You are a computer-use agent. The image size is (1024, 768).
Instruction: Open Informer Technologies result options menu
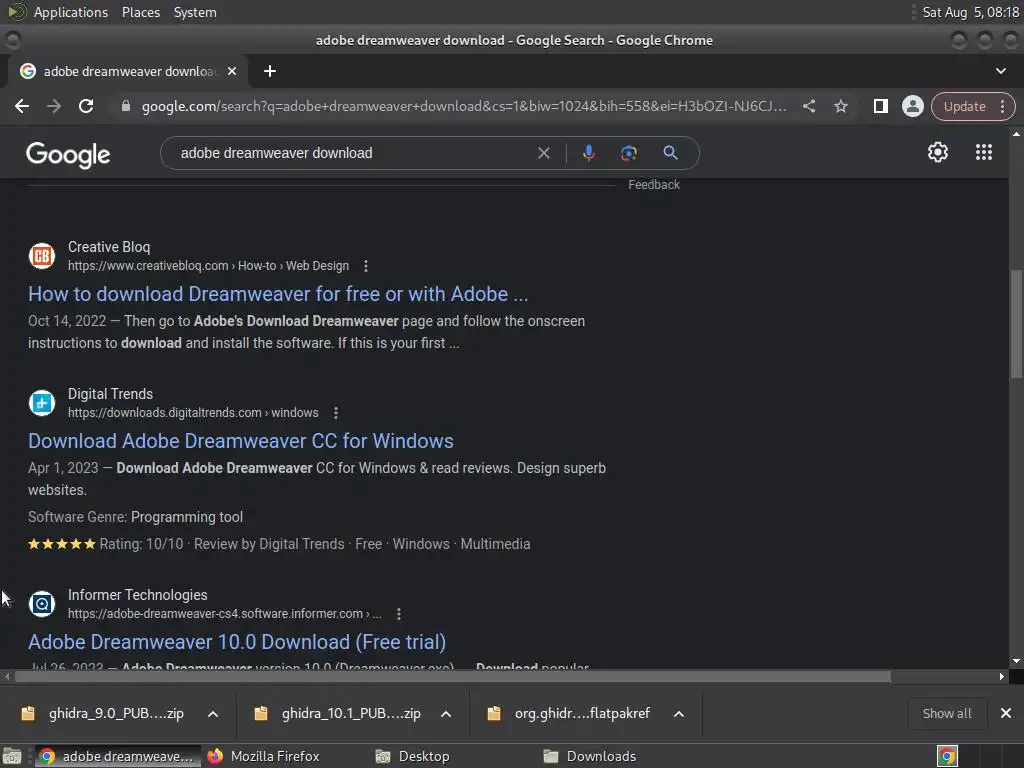click(x=398, y=614)
